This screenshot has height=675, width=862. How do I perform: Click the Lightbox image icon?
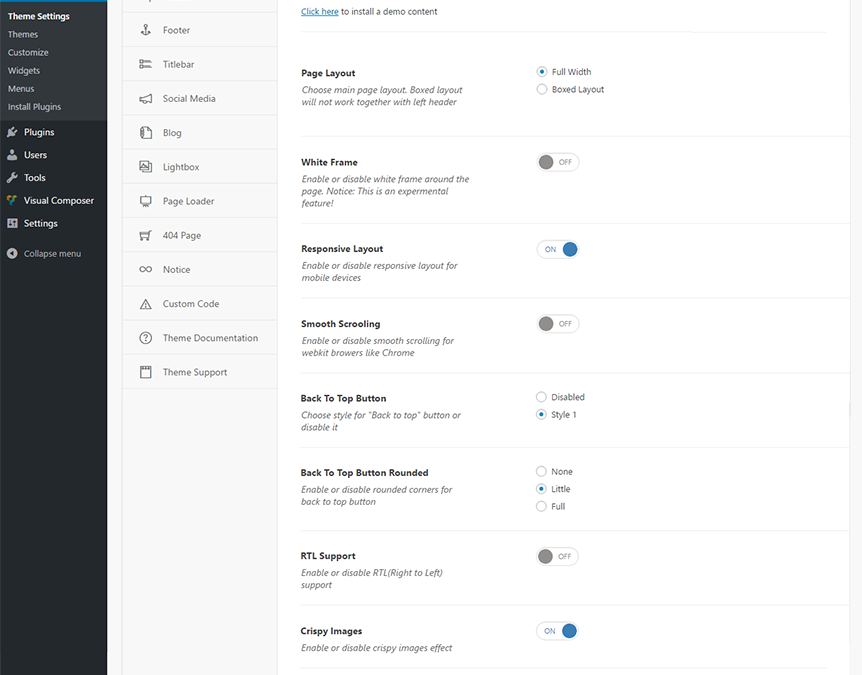tap(146, 167)
